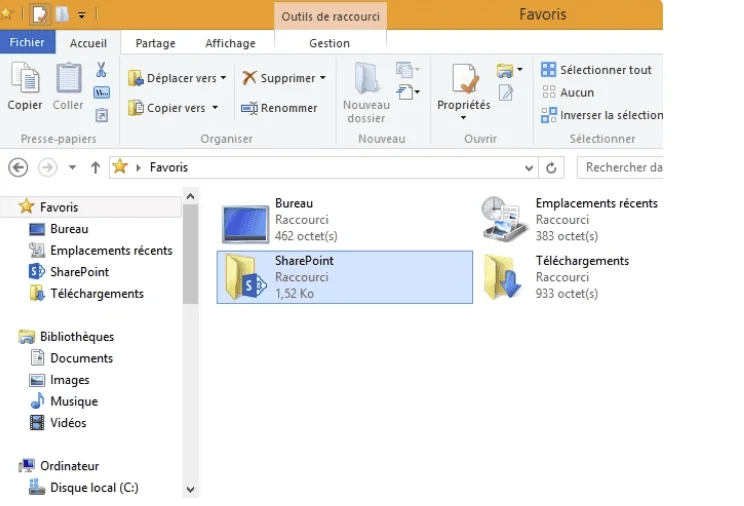Click the navigation pane scrollbar thumb
The width and height of the screenshot is (744, 506).
(190, 254)
